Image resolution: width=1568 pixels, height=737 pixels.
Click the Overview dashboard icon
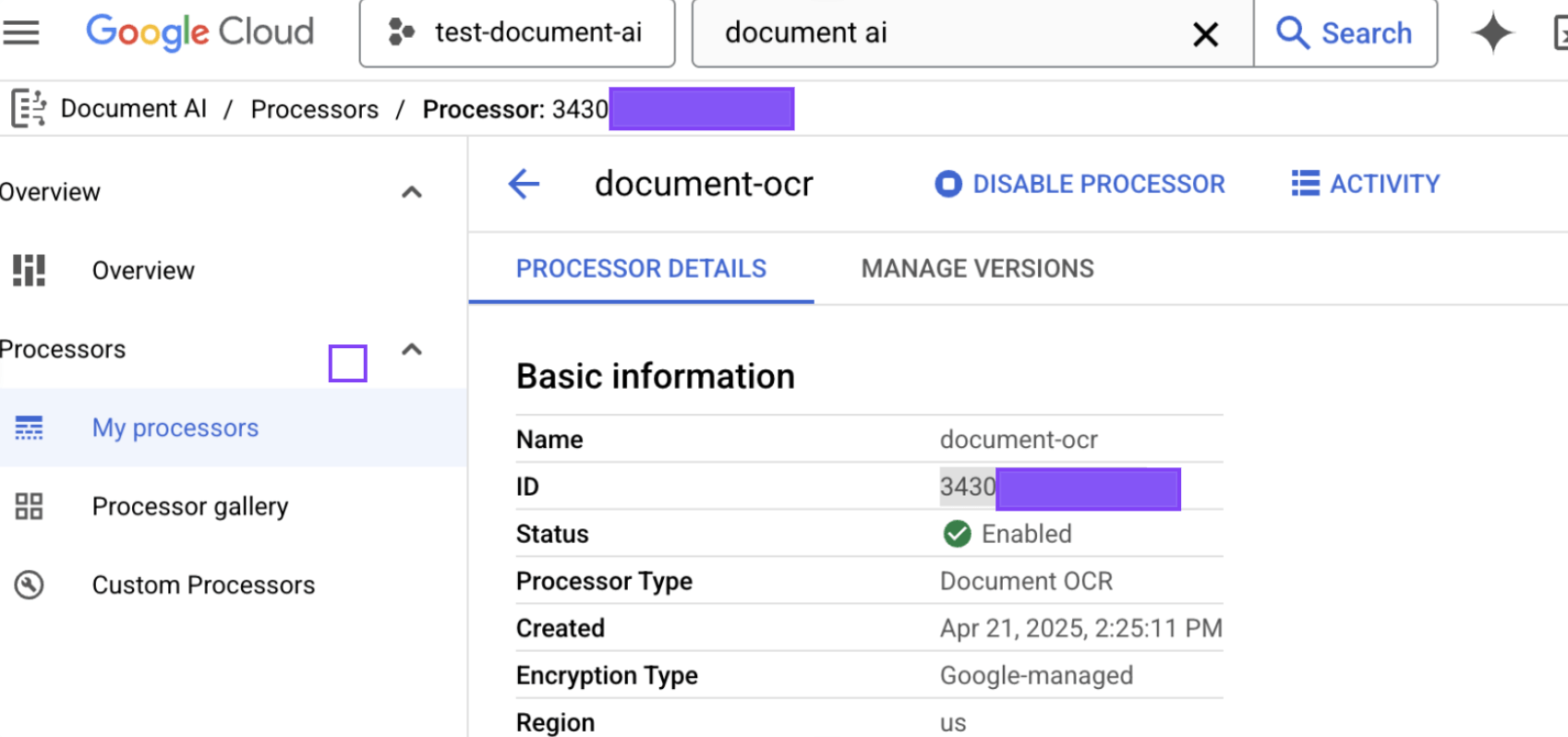29,271
